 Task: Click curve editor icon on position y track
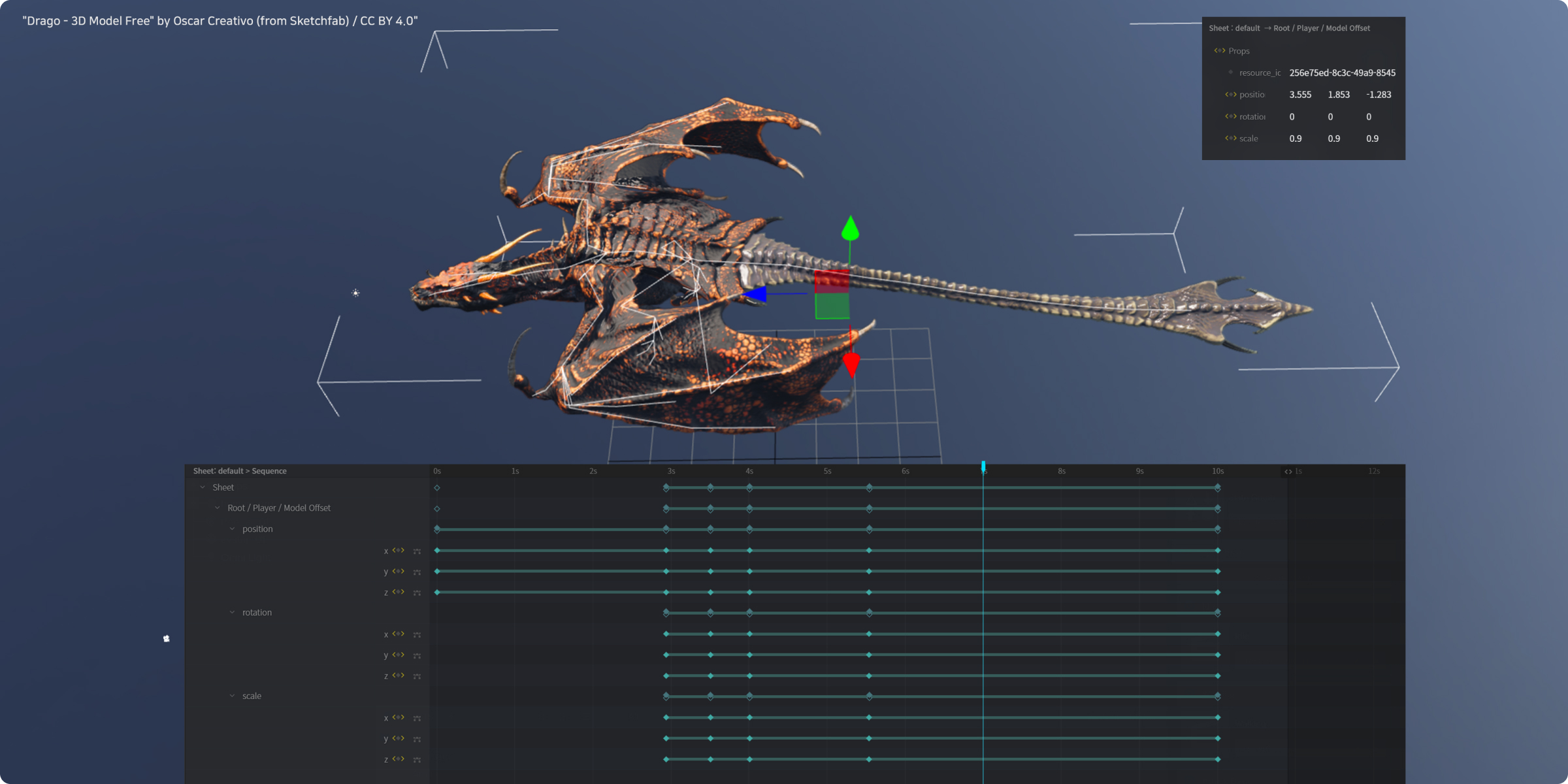coord(417,572)
